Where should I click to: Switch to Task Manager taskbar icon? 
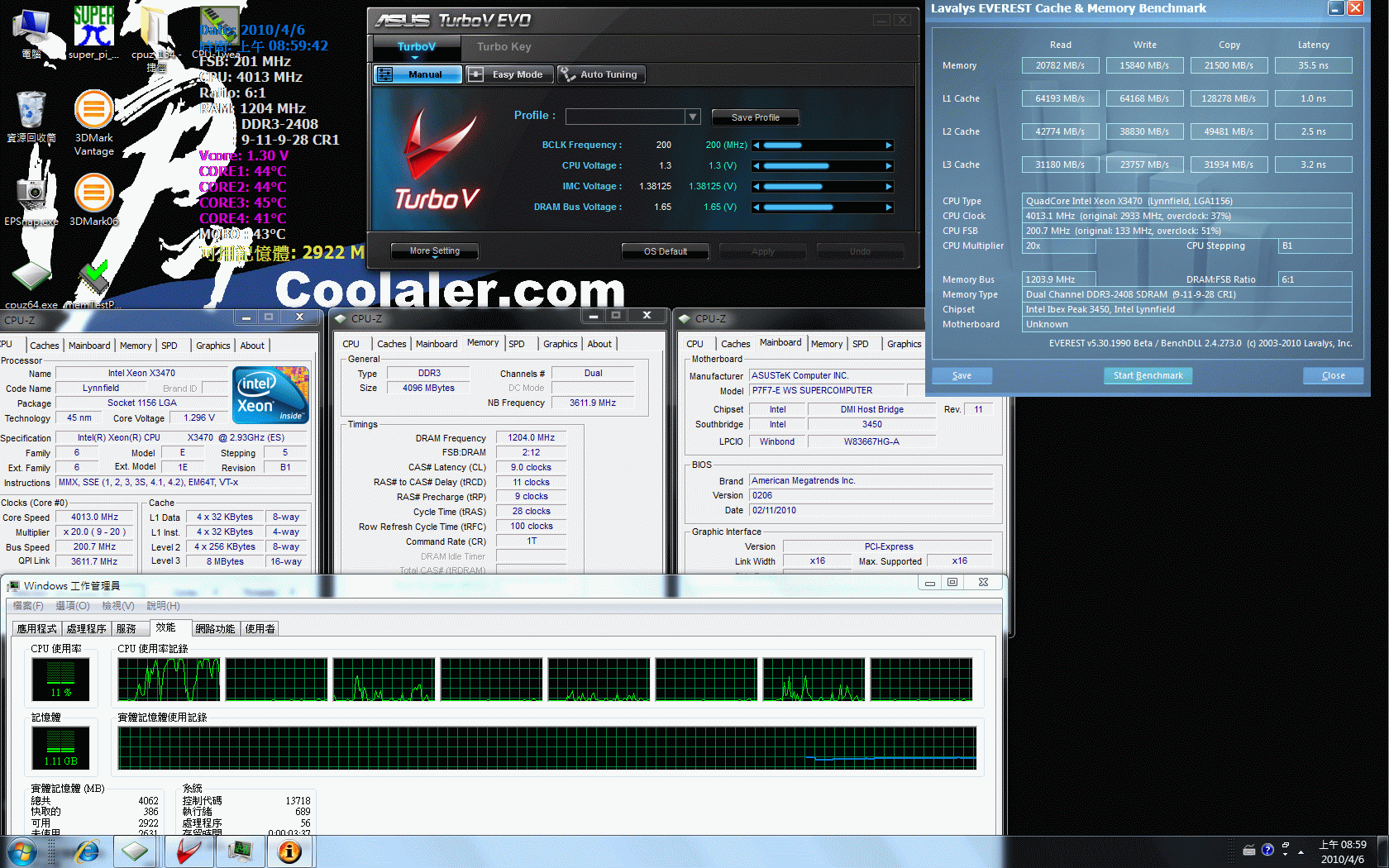241,851
